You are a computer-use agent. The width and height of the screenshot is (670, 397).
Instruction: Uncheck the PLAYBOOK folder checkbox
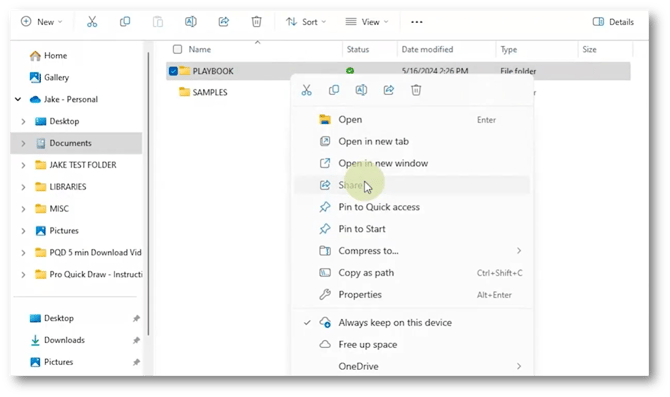173,71
